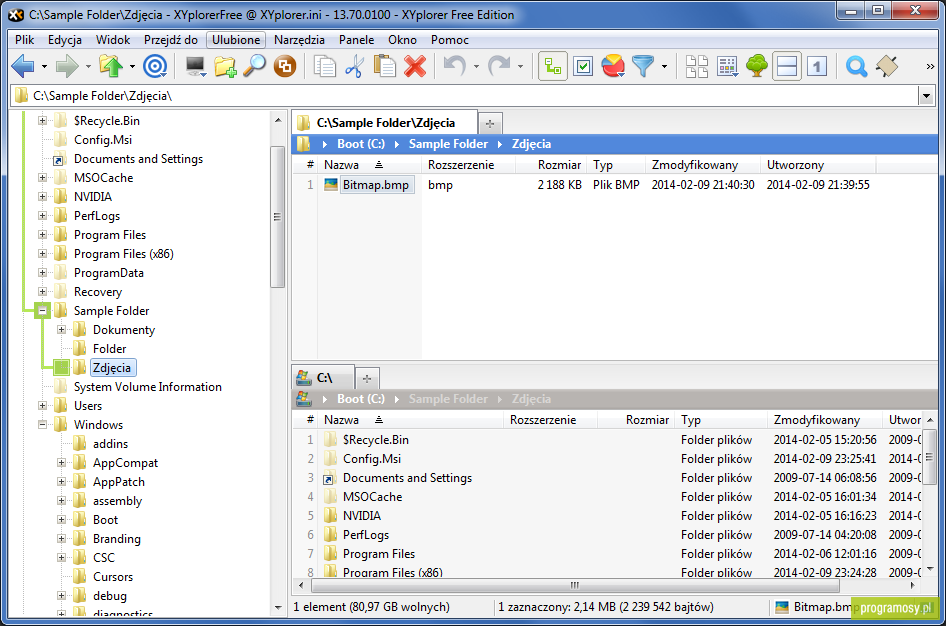
Task: Open the Ulubione menu
Action: point(236,40)
